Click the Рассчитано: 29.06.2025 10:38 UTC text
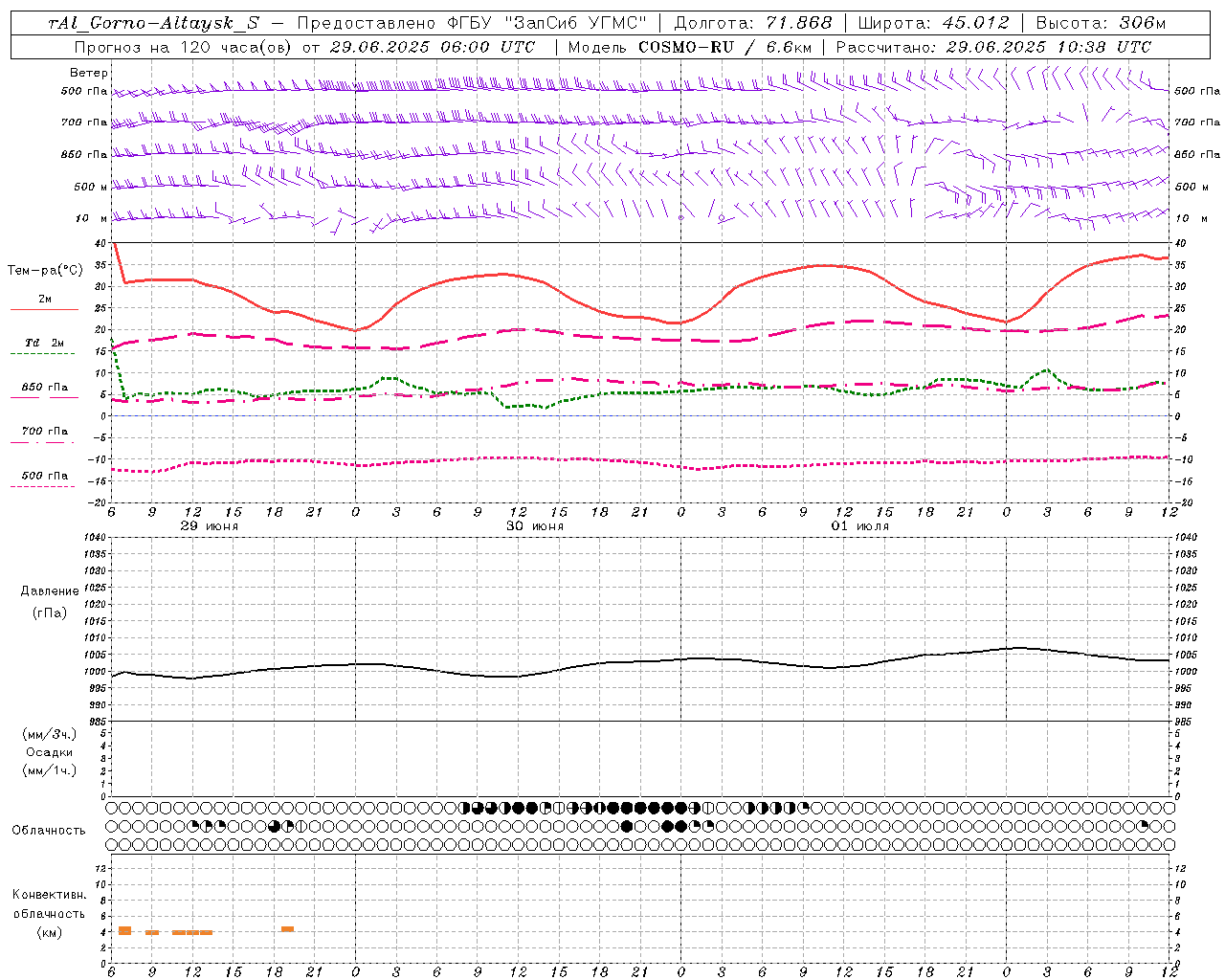The height and width of the screenshot is (980, 1225). [x=994, y=47]
